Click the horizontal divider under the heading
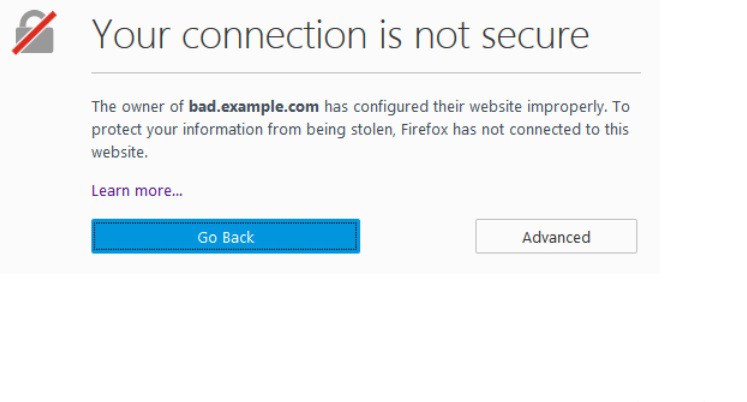This screenshot has height=402, width=747. [365, 73]
